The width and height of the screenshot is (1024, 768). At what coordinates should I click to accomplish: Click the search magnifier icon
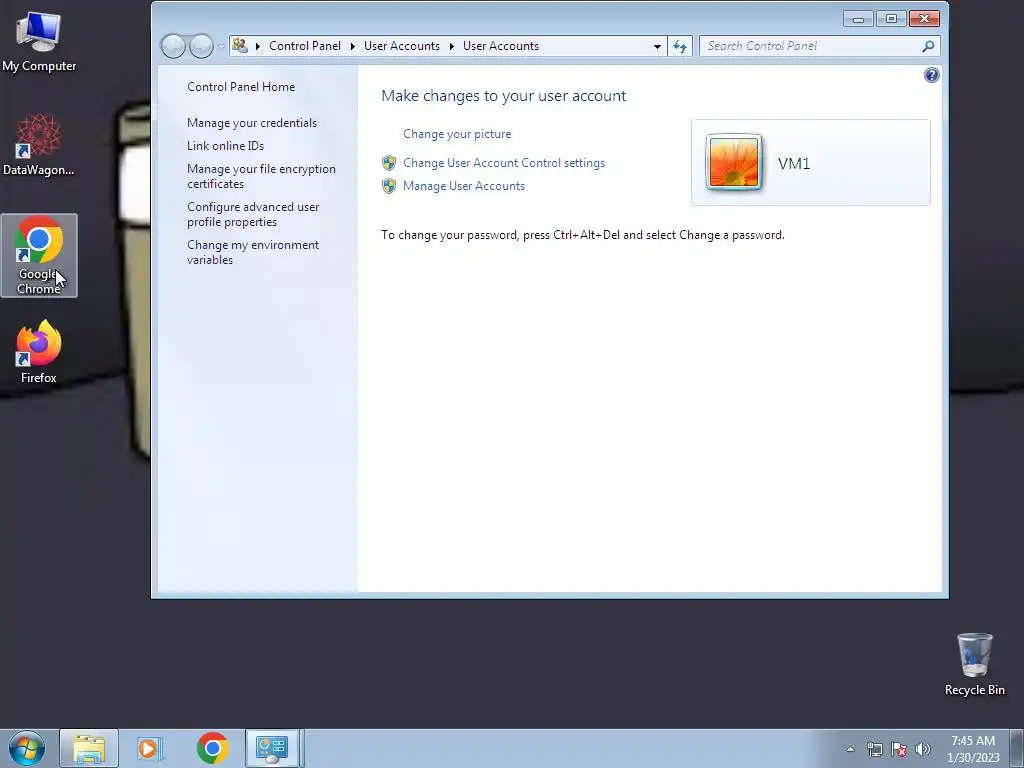coord(928,46)
